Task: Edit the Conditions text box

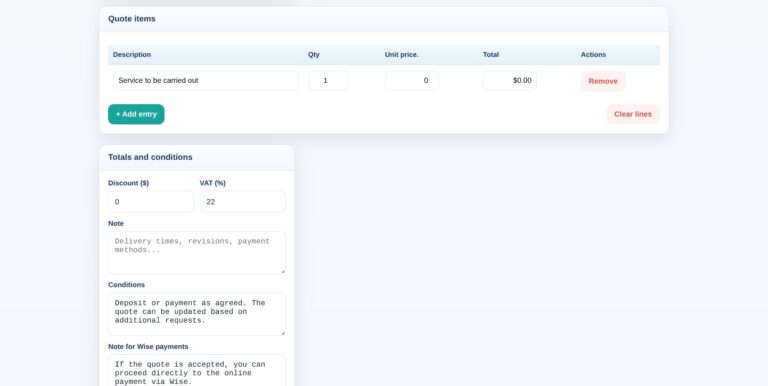Action: [x=196, y=314]
